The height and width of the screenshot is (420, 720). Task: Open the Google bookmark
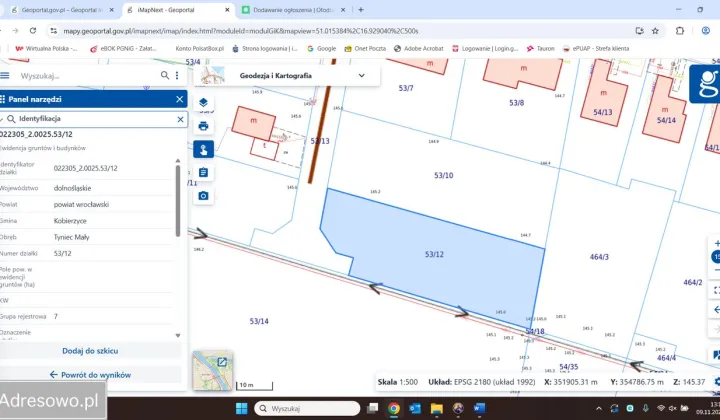321,47
